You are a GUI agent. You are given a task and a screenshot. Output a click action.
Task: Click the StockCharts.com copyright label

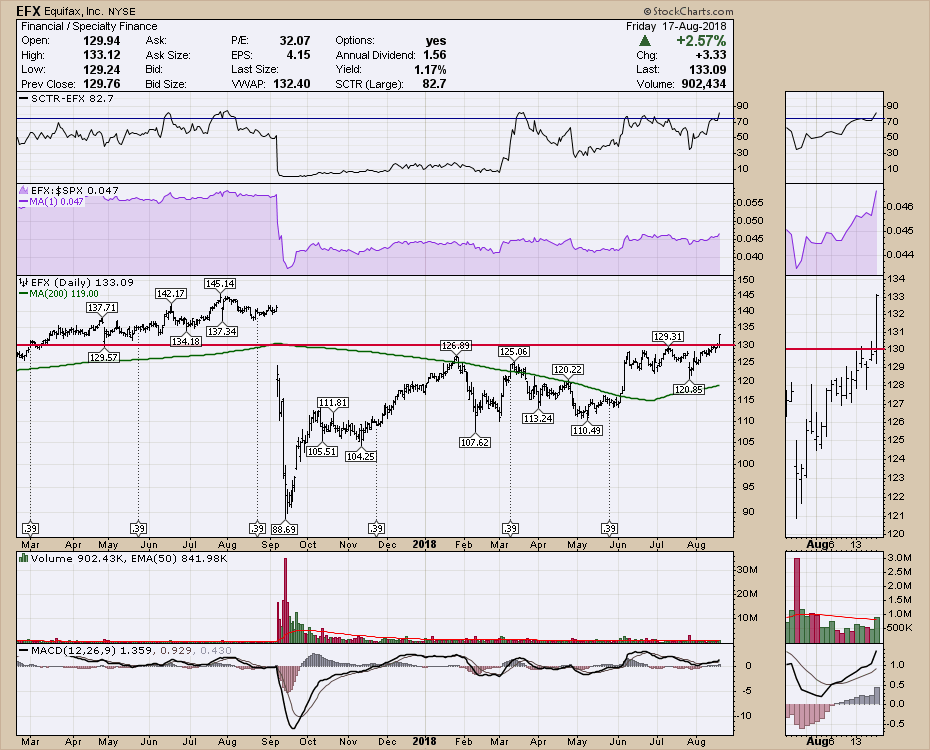(689, 11)
